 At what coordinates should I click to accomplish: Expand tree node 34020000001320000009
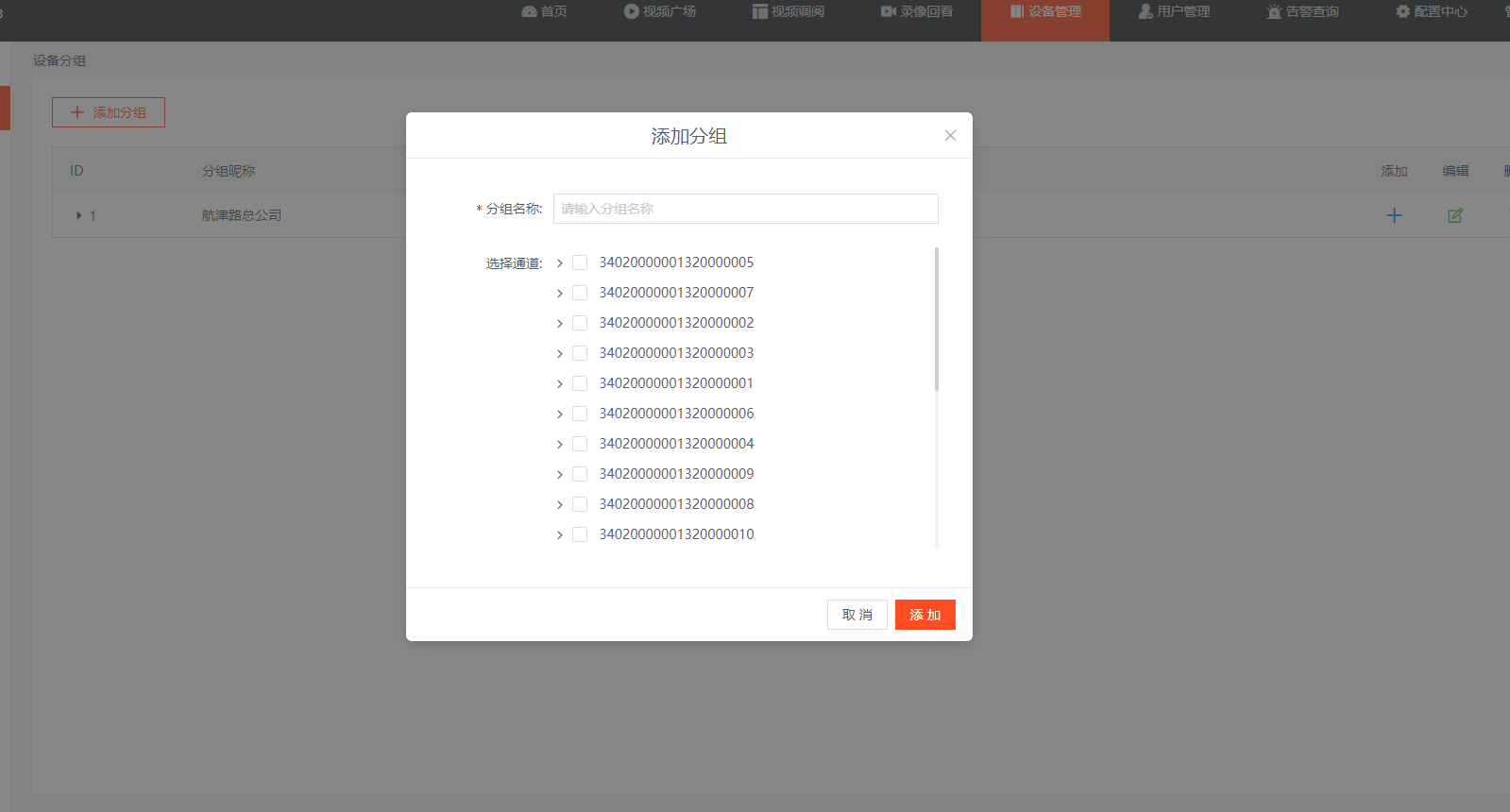pos(559,475)
